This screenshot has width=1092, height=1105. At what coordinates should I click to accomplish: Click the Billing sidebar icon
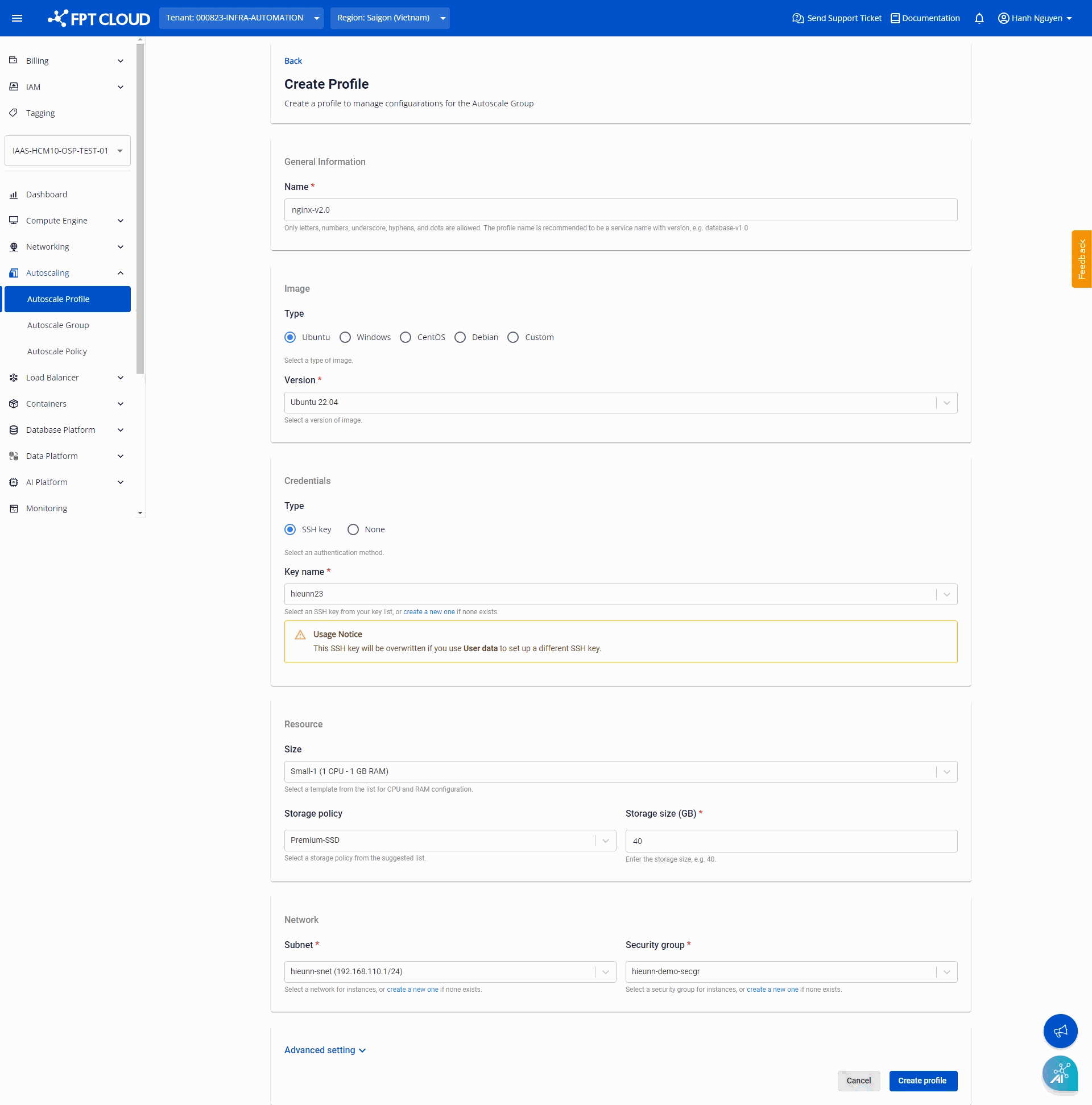pyautogui.click(x=13, y=61)
